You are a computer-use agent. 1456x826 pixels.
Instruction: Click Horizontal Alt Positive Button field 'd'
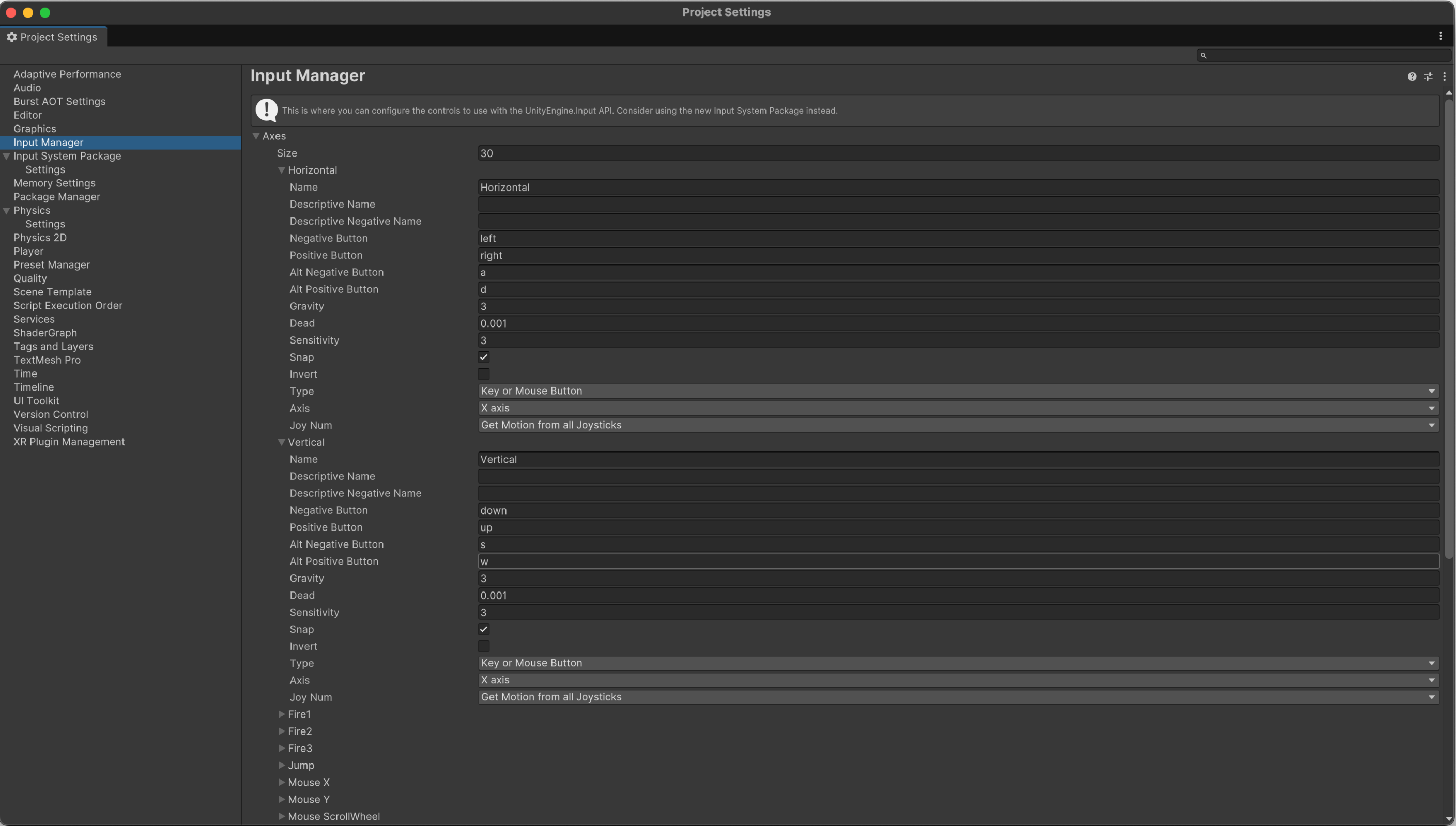pyautogui.click(x=958, y=289)
